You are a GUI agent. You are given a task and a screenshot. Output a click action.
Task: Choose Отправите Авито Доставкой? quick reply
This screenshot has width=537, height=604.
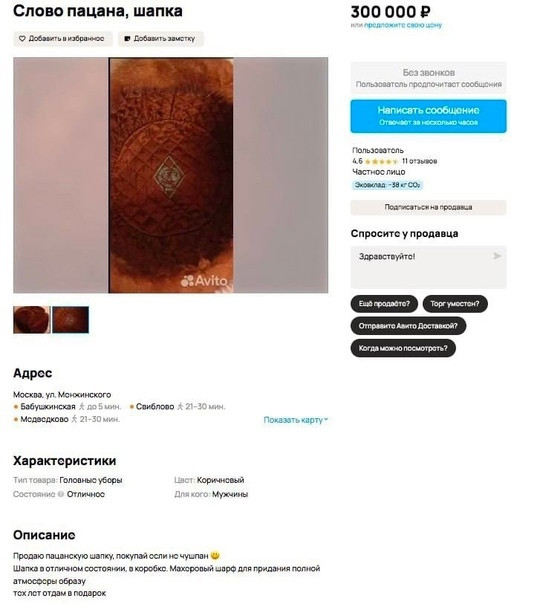[x=408, y=326]
